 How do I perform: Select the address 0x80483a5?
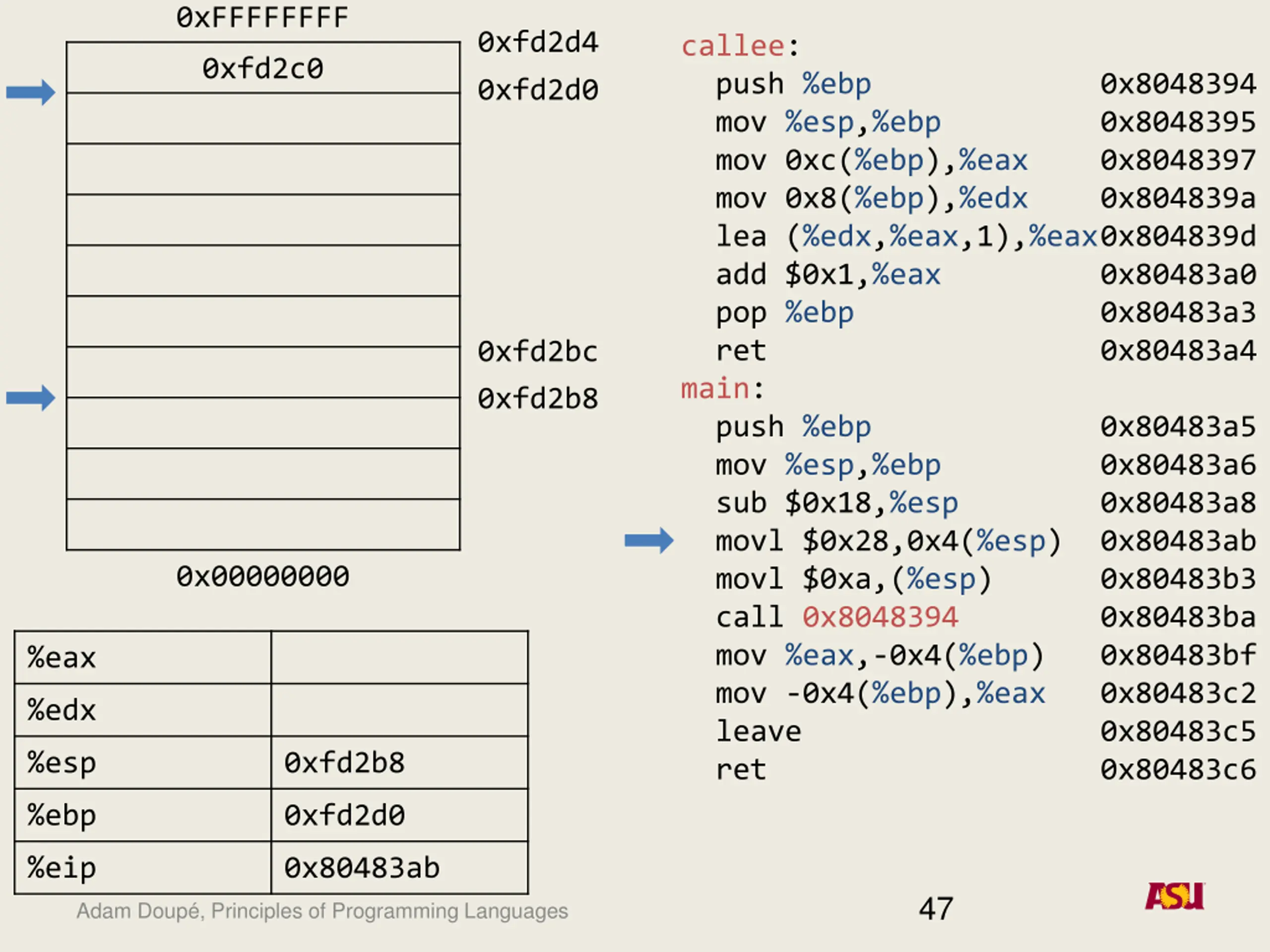(1178, 427)
